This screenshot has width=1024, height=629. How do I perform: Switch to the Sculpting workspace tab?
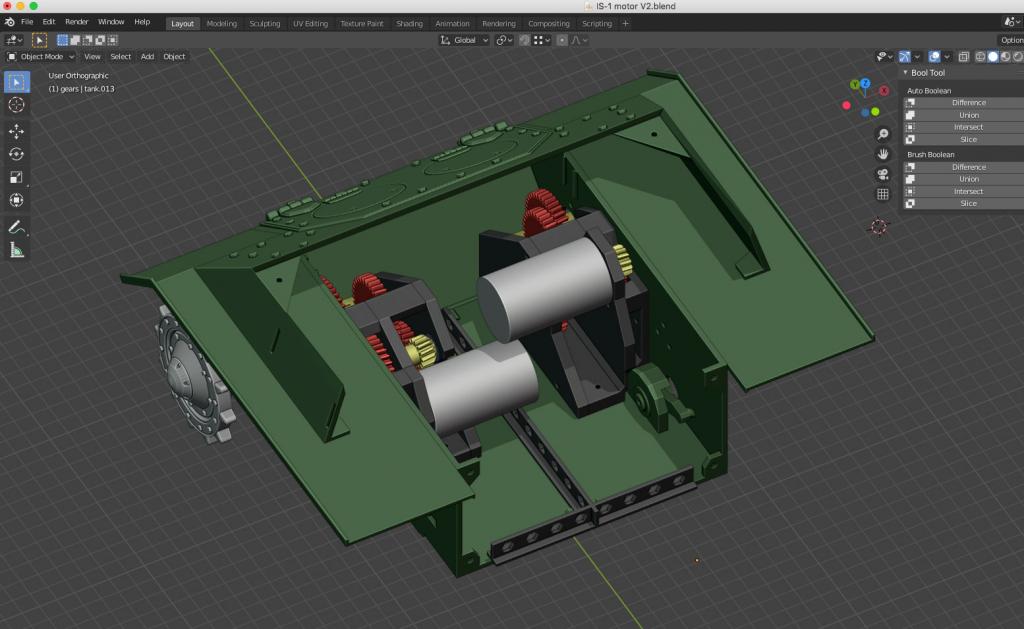(x=265, y=23)
